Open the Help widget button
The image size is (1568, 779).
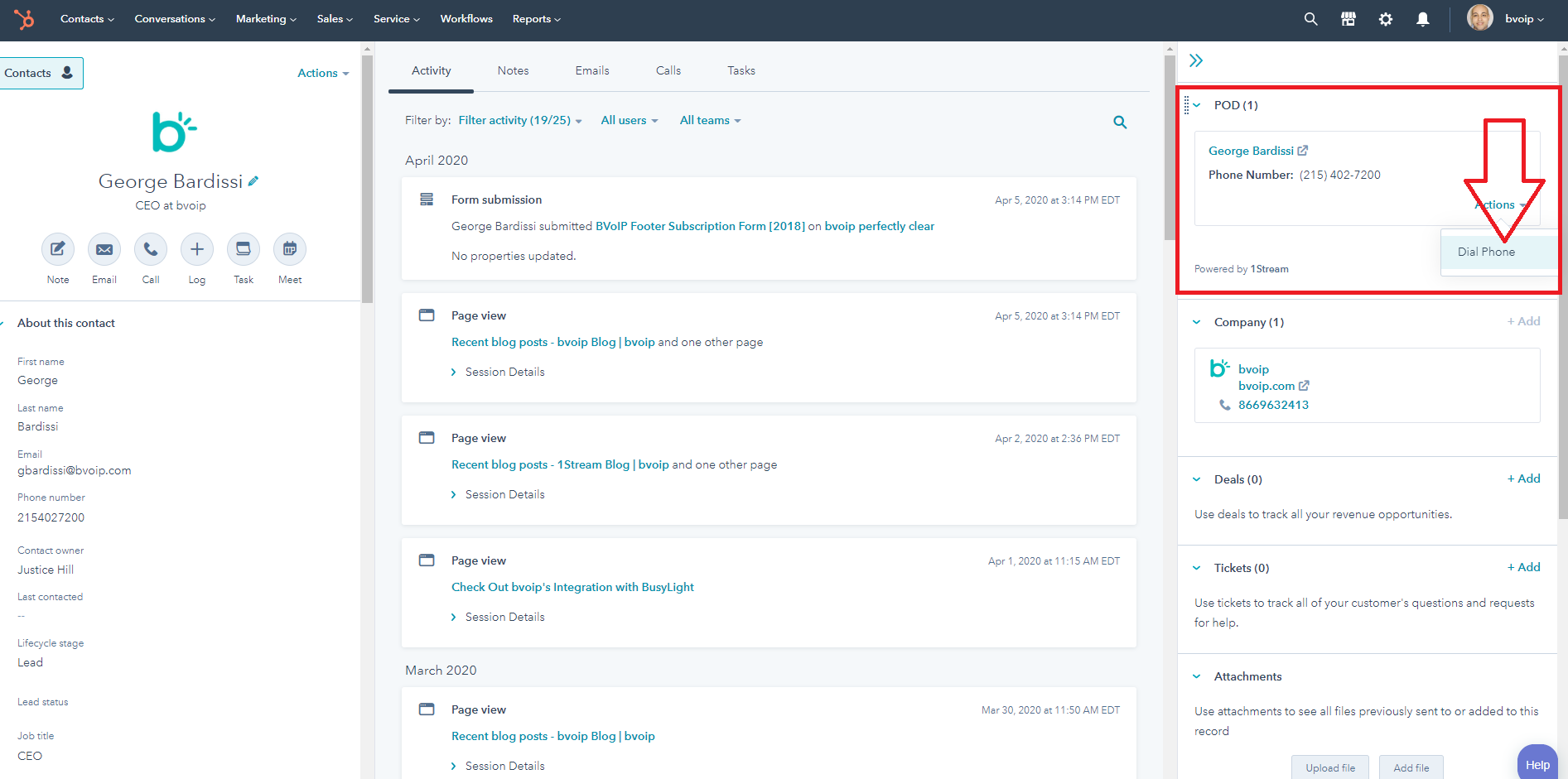point(1537,762)
